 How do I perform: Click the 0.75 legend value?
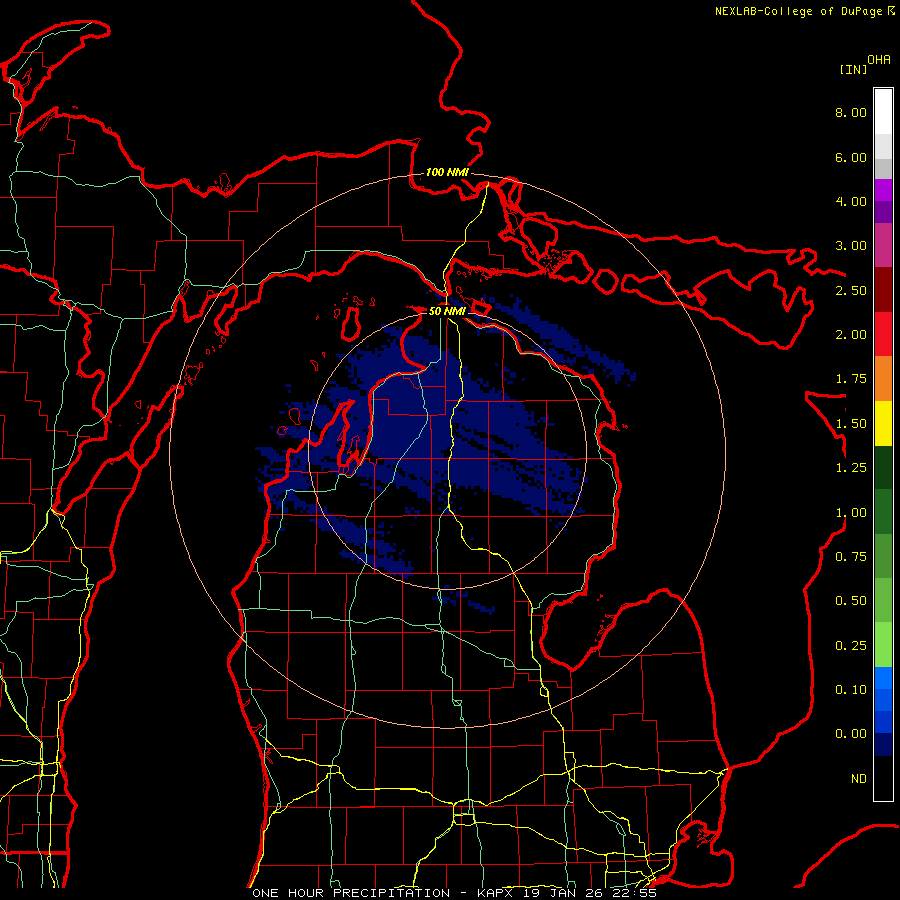point(851,557)
